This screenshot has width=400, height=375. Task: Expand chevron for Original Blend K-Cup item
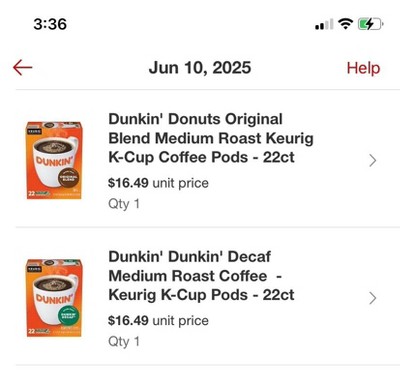pos(373,161)
